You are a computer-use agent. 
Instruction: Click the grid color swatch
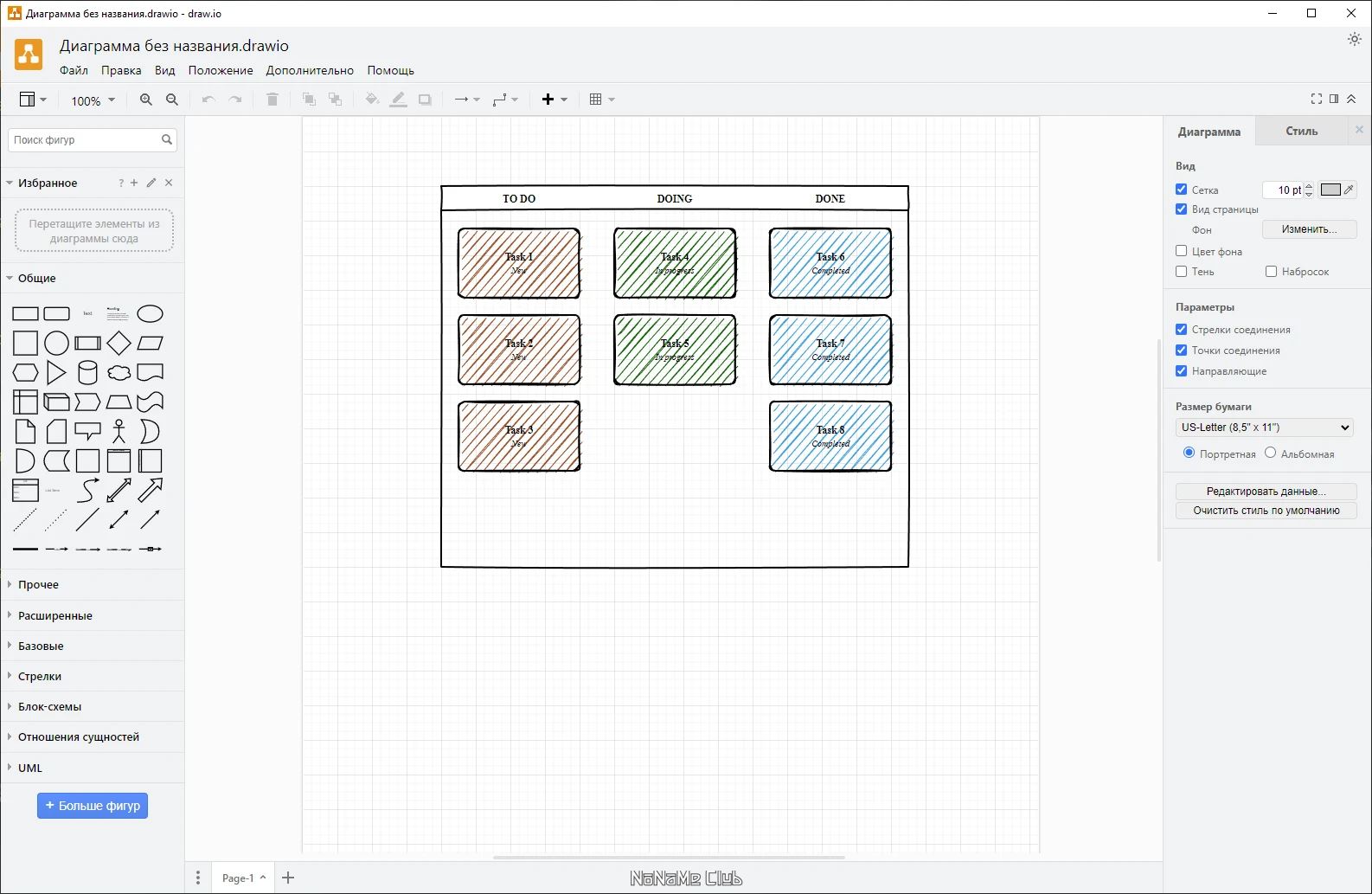point(1330,190)
